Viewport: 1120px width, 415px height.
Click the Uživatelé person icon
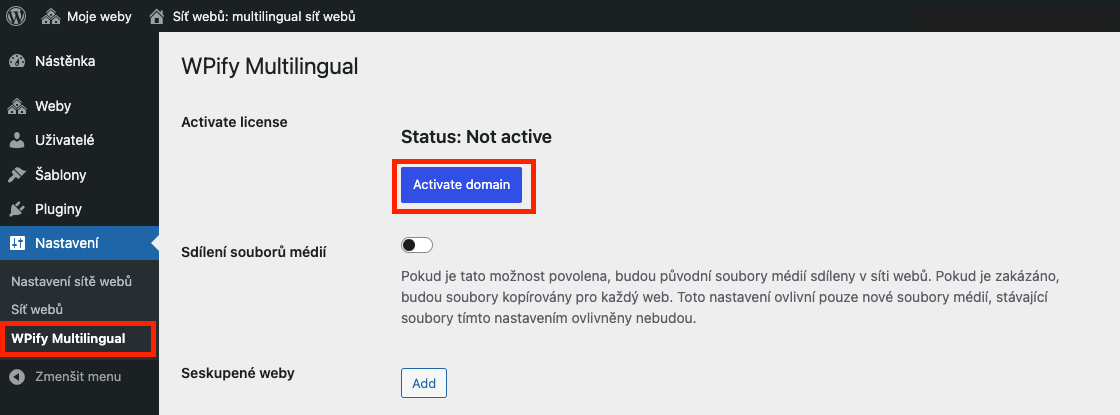click(x=17, y=141)
